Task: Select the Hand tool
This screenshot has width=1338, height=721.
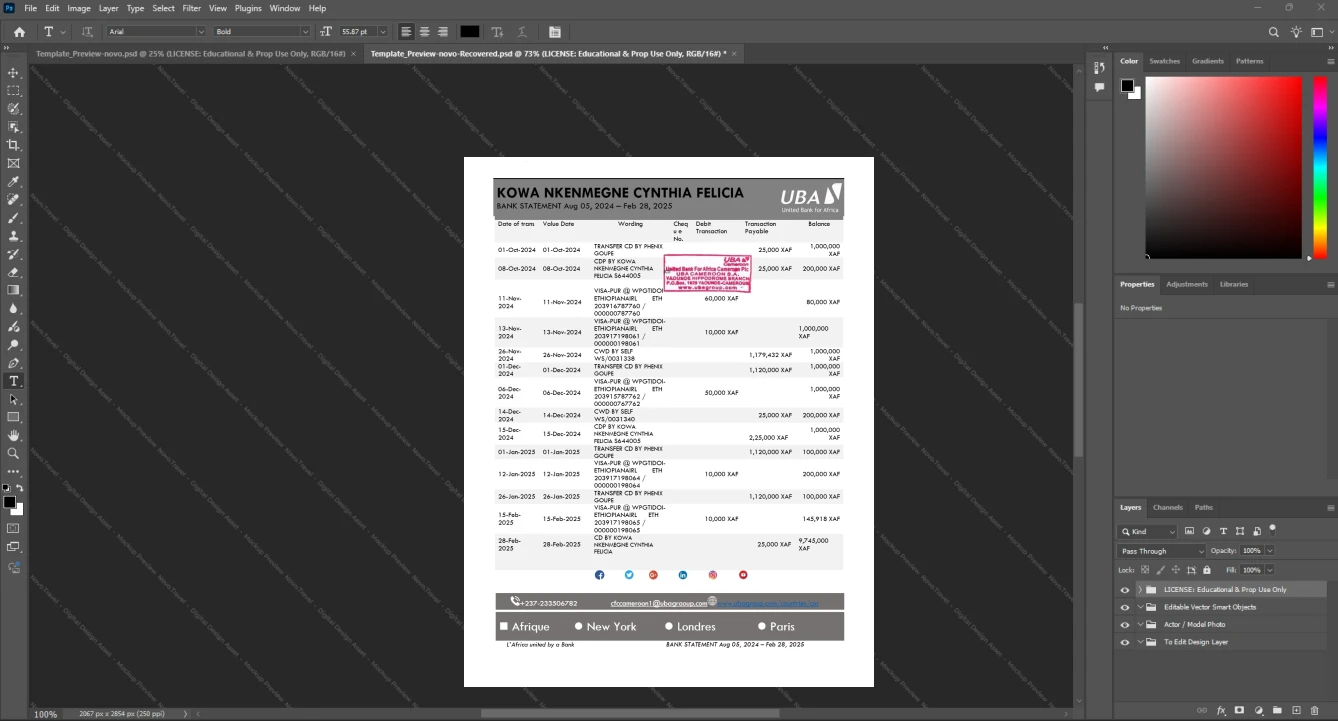Action: [x=13, y=435]
